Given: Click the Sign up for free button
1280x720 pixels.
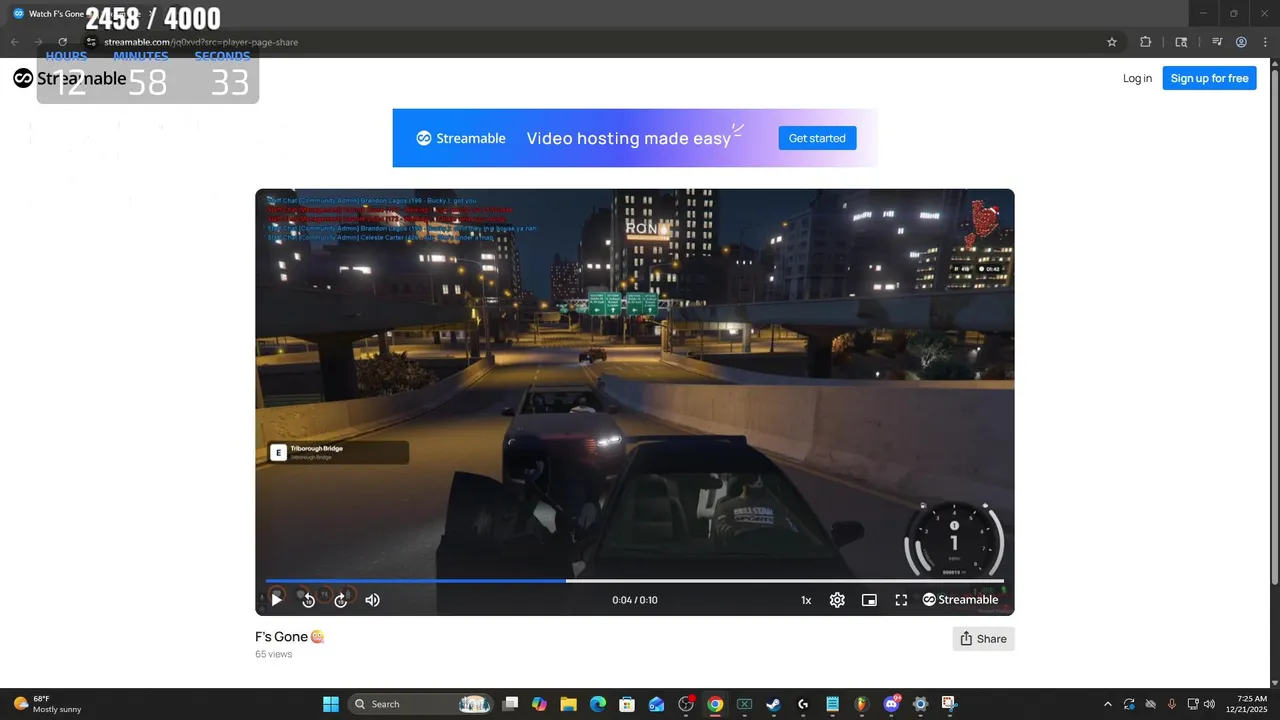Looking at the screenshot, I should point(1209,78).
